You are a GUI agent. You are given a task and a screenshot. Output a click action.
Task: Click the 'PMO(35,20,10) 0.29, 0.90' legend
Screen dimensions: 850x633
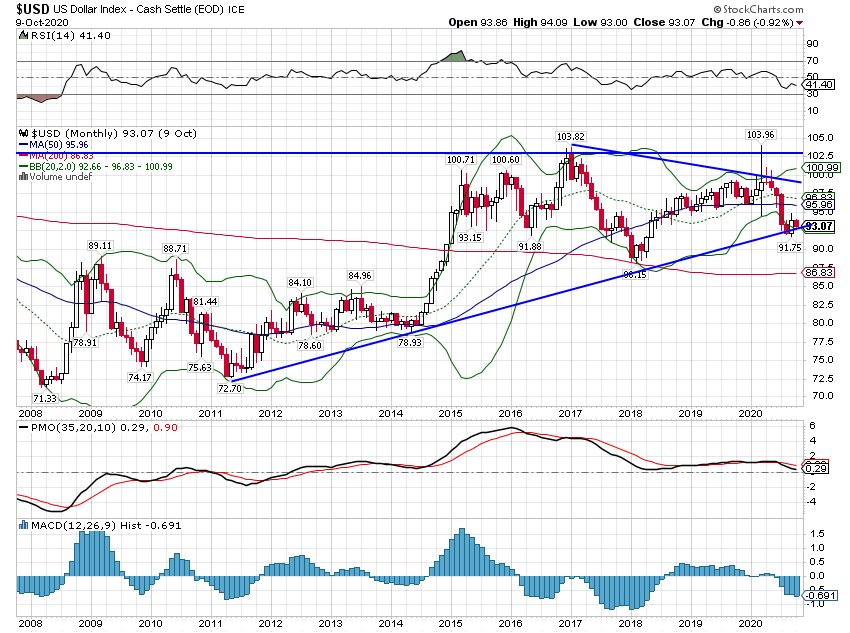pos(104,428)
